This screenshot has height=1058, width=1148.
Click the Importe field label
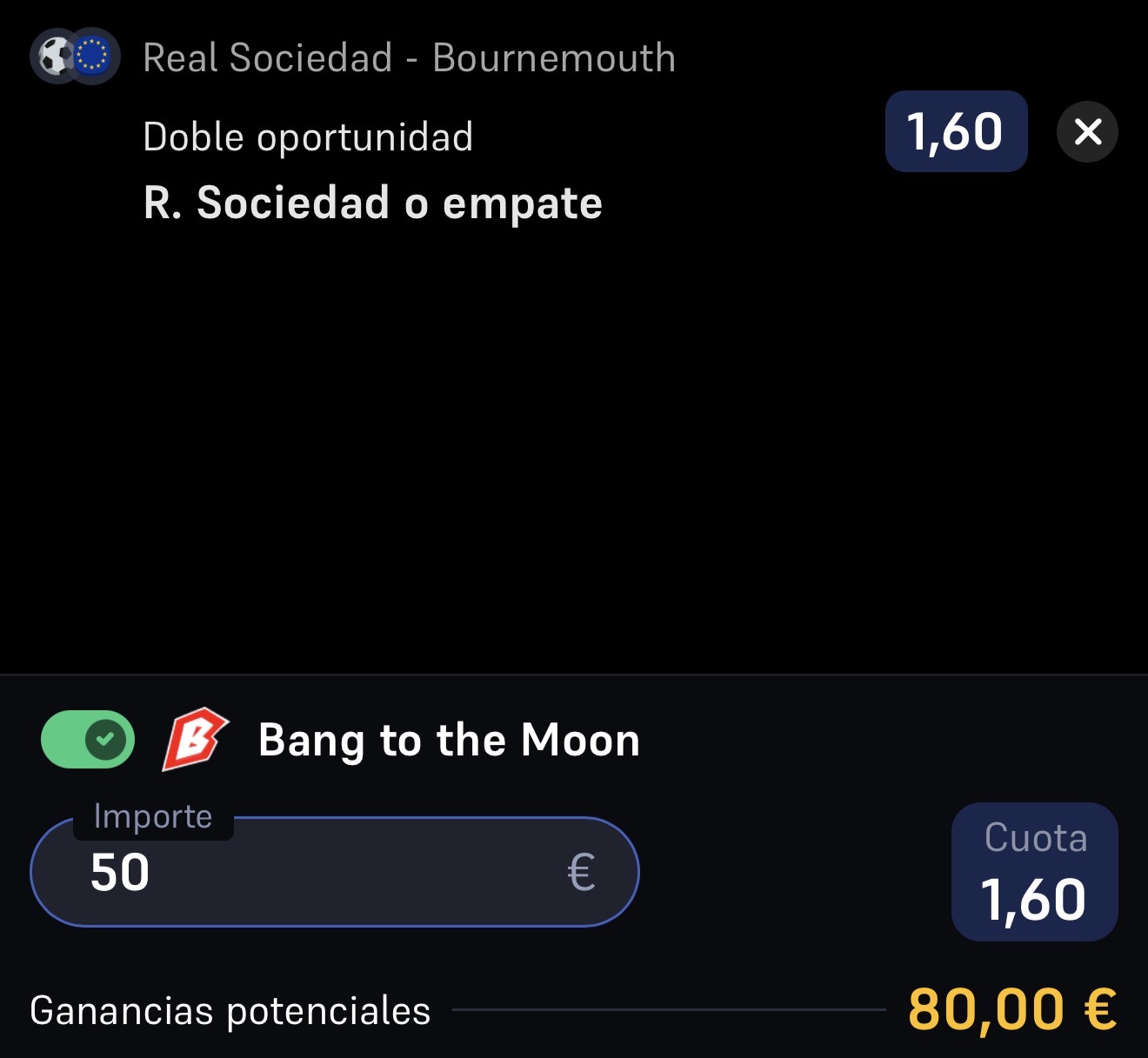pyautogui.click(x=153, y=816)
